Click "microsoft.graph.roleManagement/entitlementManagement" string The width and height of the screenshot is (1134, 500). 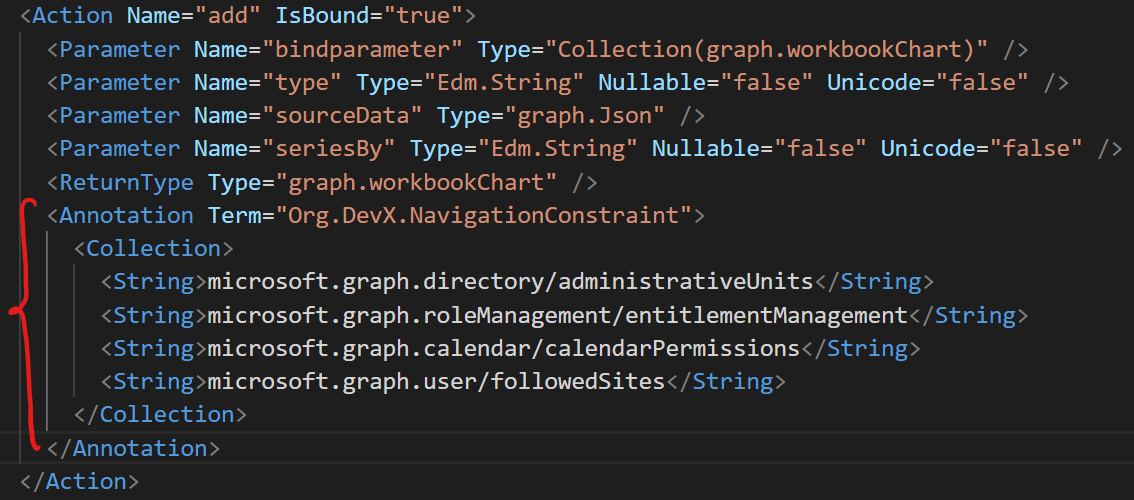point(558,315)
